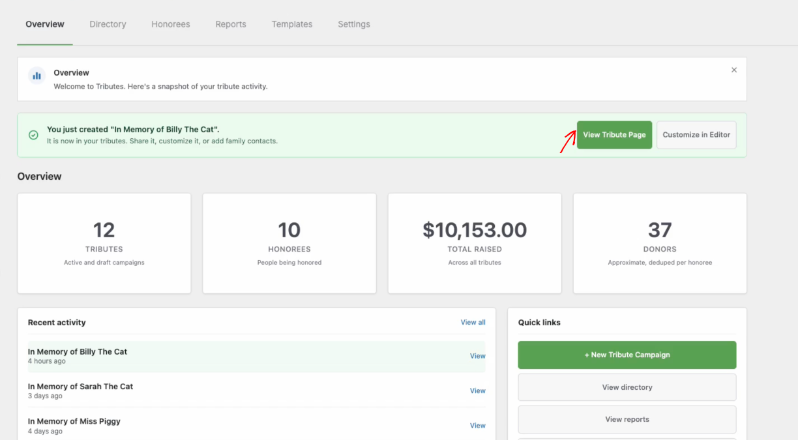
Task: View In Memory of Billy The Cat
Action: pyautogui.click(x=477, y=356)
